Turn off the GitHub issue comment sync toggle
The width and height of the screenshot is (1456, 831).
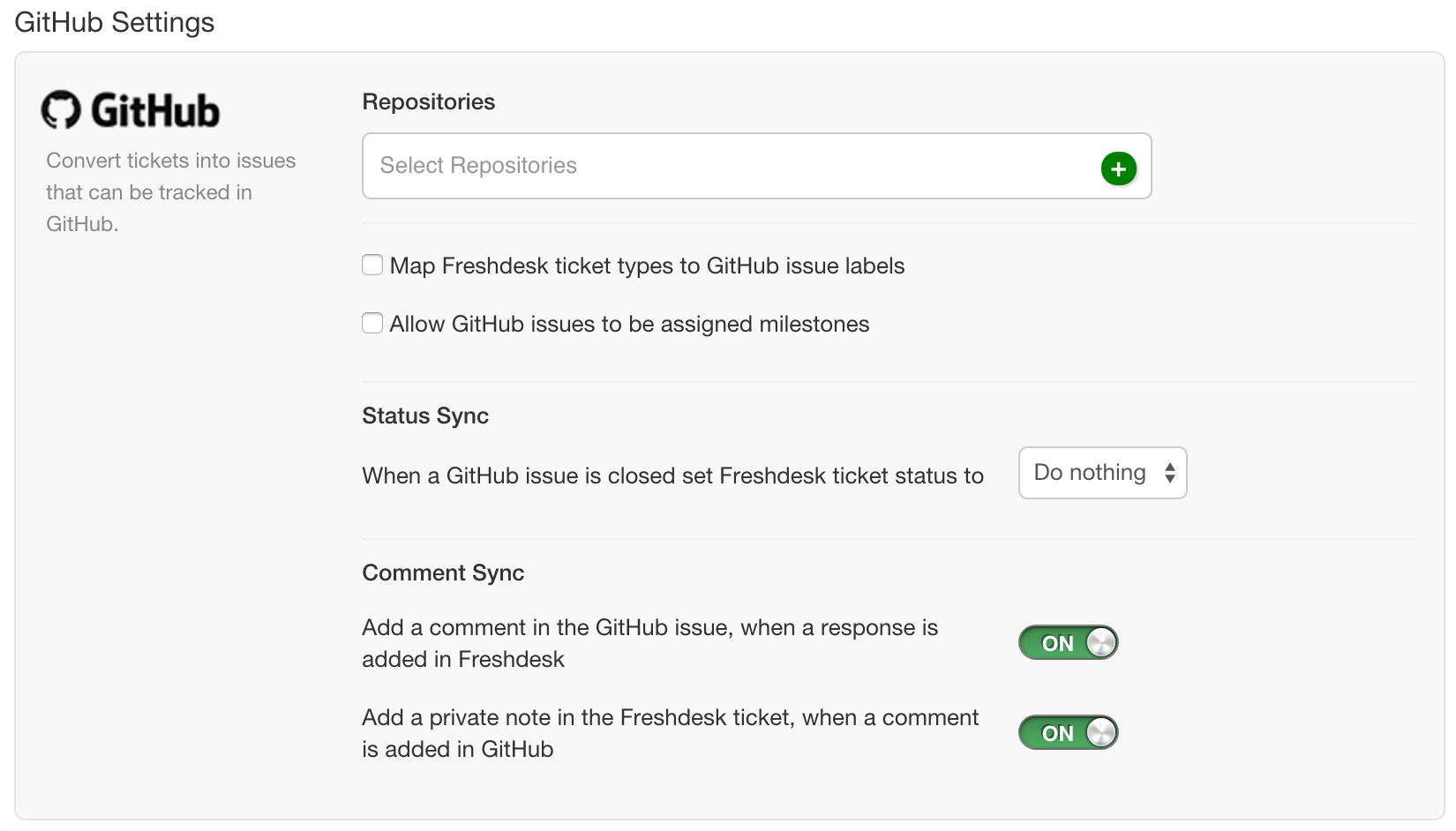(1068, 643)
